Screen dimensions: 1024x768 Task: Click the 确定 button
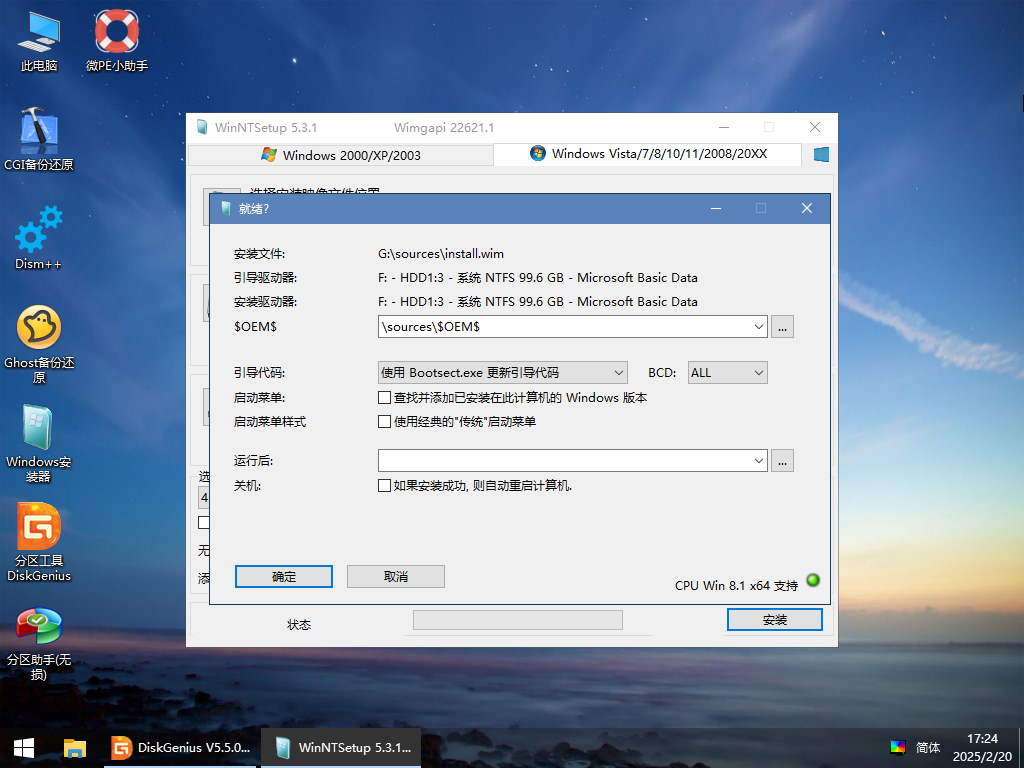coord(284,577)
